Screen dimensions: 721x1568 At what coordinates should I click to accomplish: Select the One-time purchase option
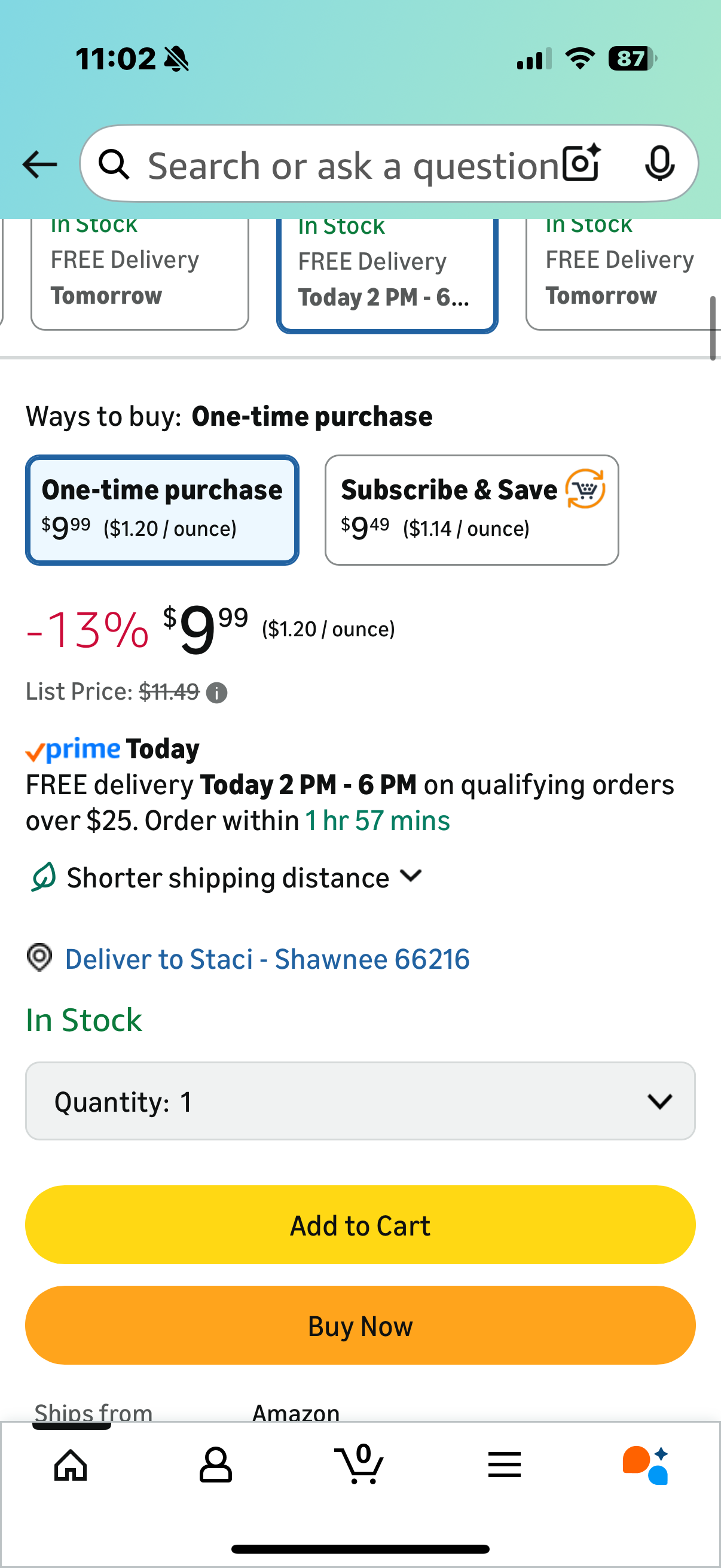click(162, 510)
